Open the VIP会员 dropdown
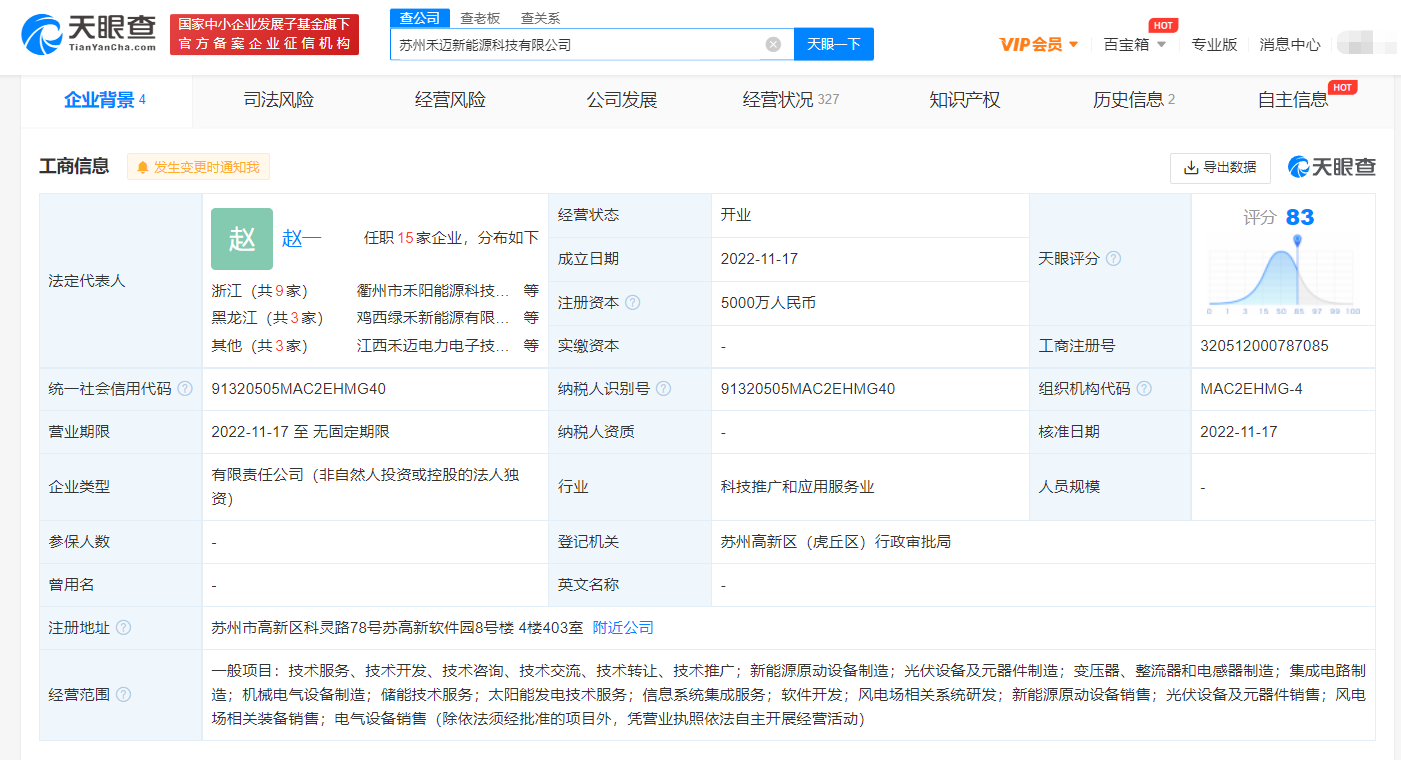The image size is (1401, 760). 1037,44
